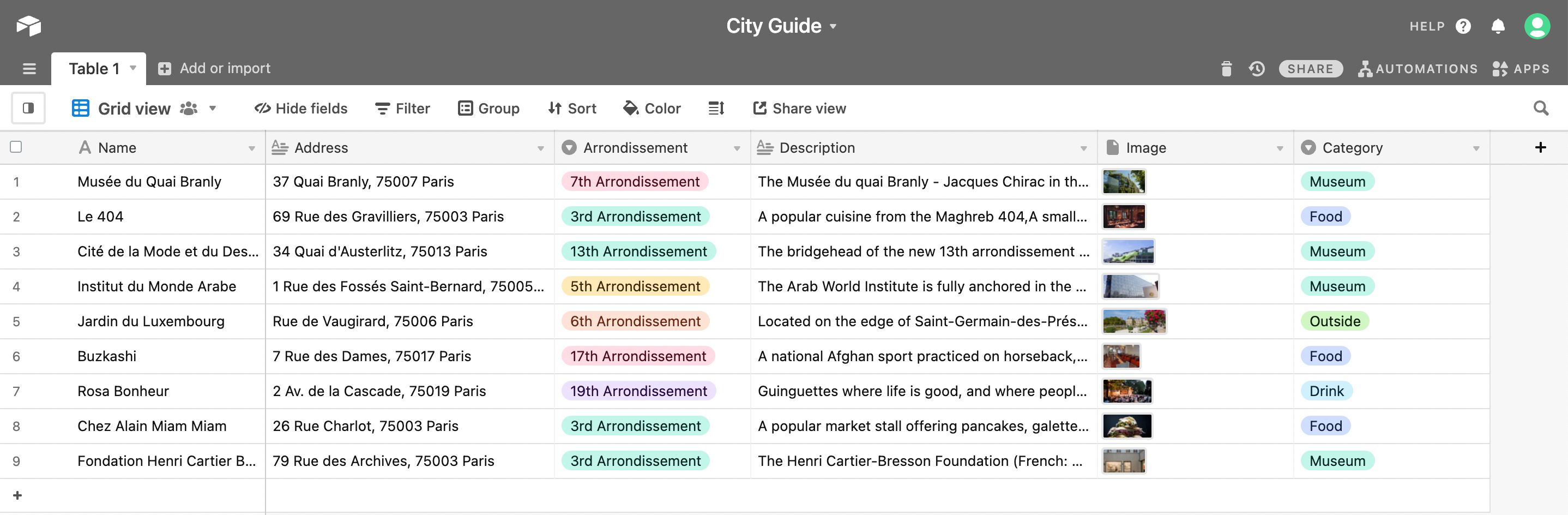Click the Jardin du Luxembourg image thumbnail
1568x515 pixels.
[x=1133, y=321]
